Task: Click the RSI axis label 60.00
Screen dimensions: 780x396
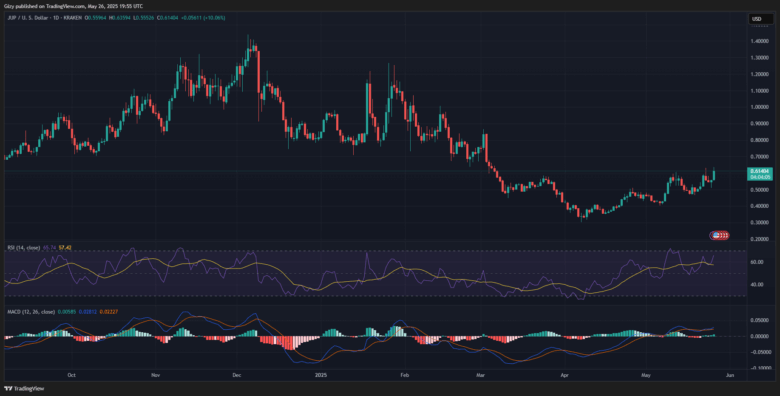Action: 757,261
